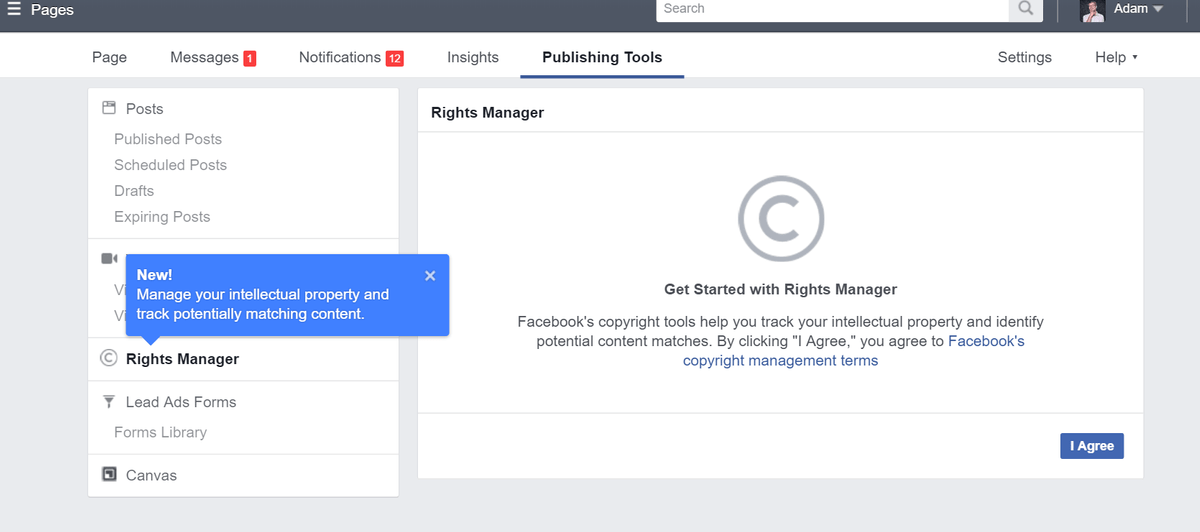Screen dimensions: 1200x532
Task: View Expiring Posts
Action: (x=162, y=217)
